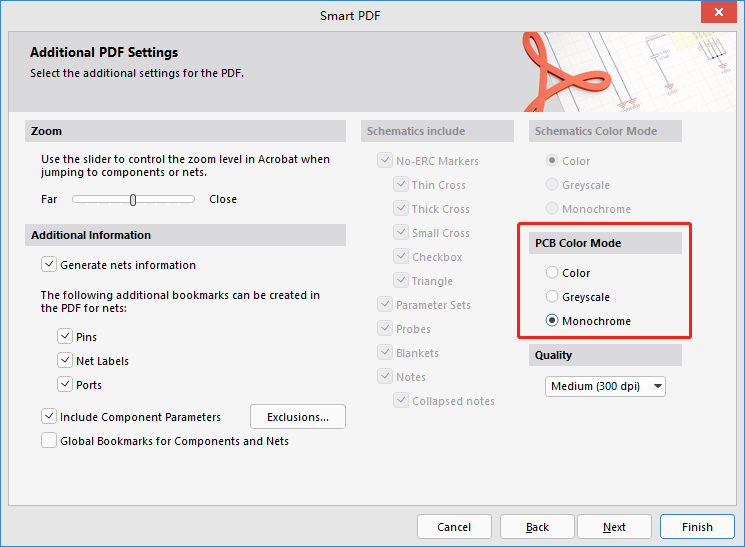Click Finish to generate the PDF

coord(697,527)
